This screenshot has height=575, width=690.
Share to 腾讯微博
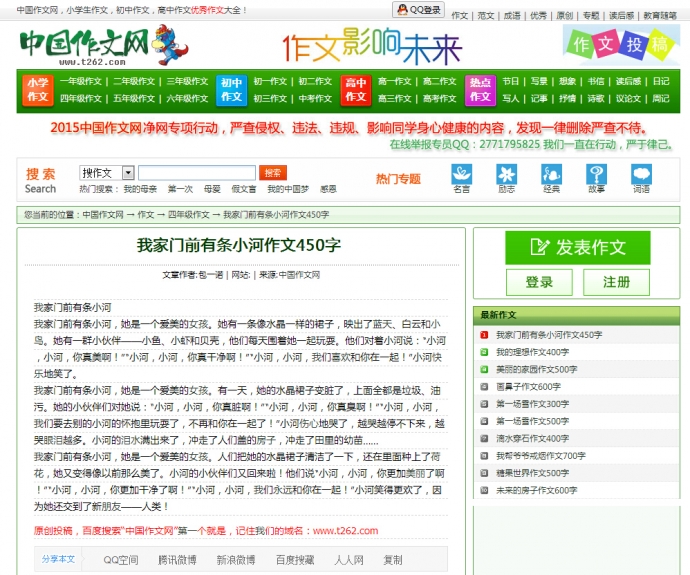177,560
